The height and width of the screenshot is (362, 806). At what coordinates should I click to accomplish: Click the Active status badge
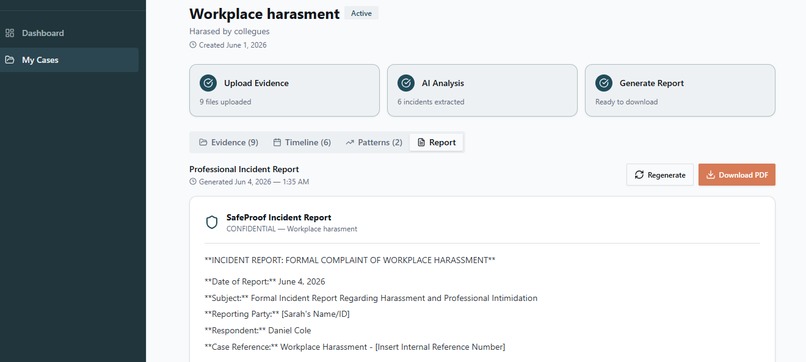(361, 13)
